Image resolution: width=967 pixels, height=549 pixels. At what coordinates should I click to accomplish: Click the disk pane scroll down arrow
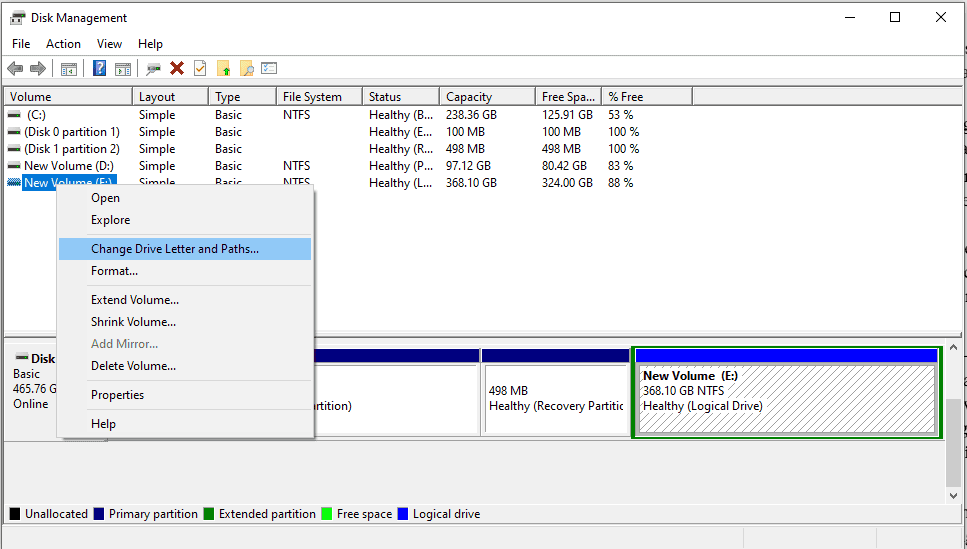pos(953,495)
